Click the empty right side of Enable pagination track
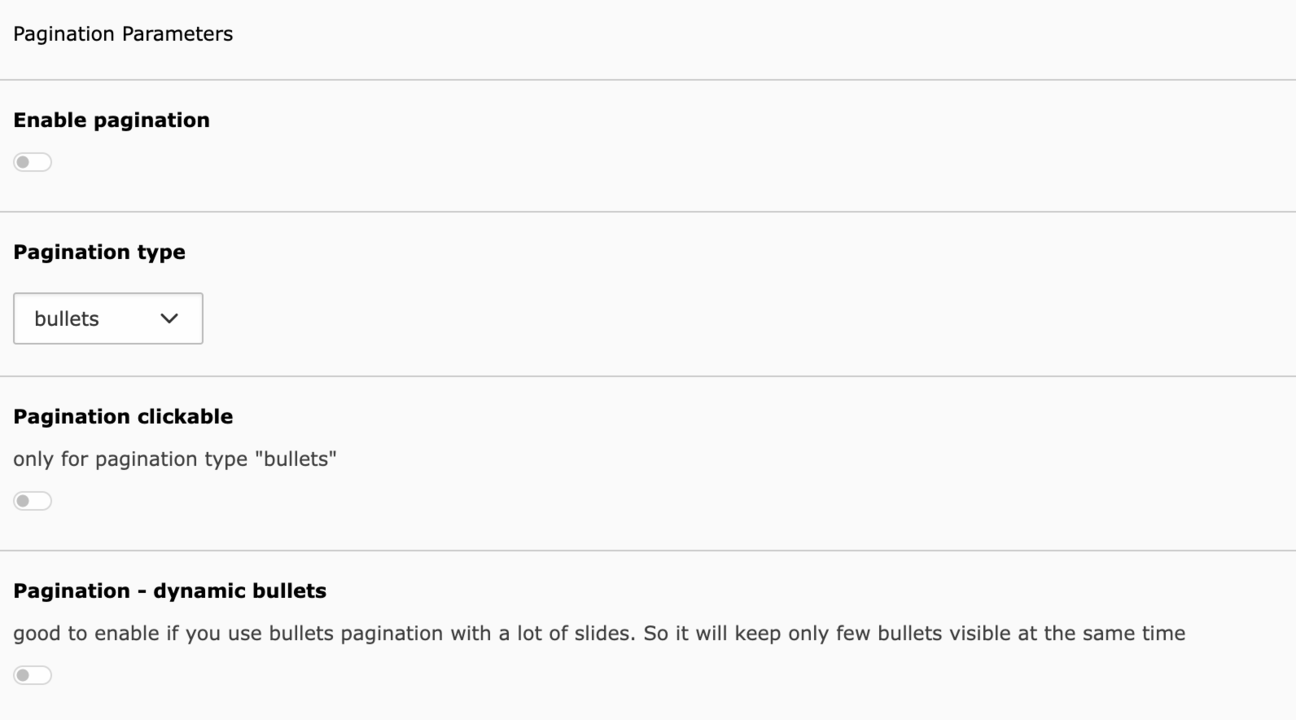The width and height of the screenshot is (1296, 720). pyautogui.click(x=42, y=162)
